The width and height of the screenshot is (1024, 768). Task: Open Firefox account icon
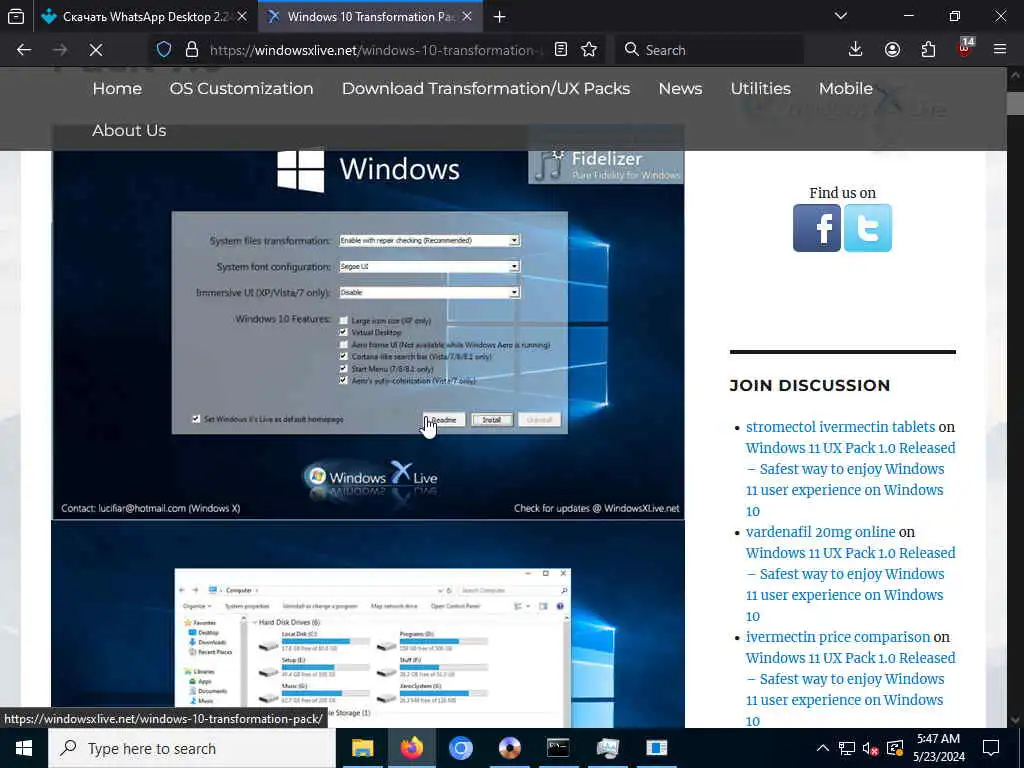tap(892, 50)
